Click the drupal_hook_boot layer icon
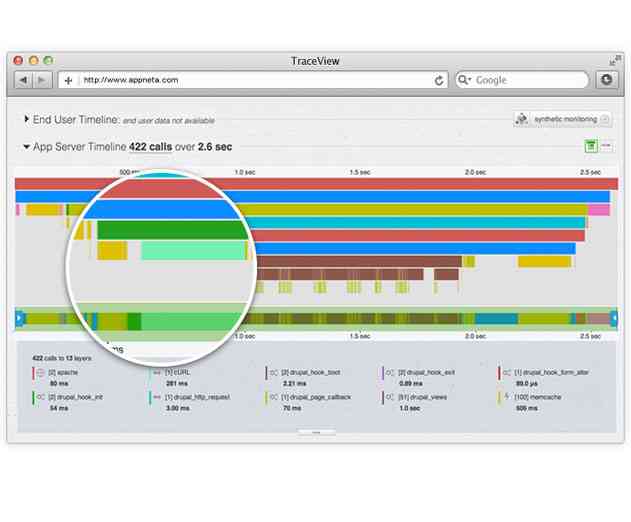The height and width of the screenshot is (522, 631). coord(274,373)
